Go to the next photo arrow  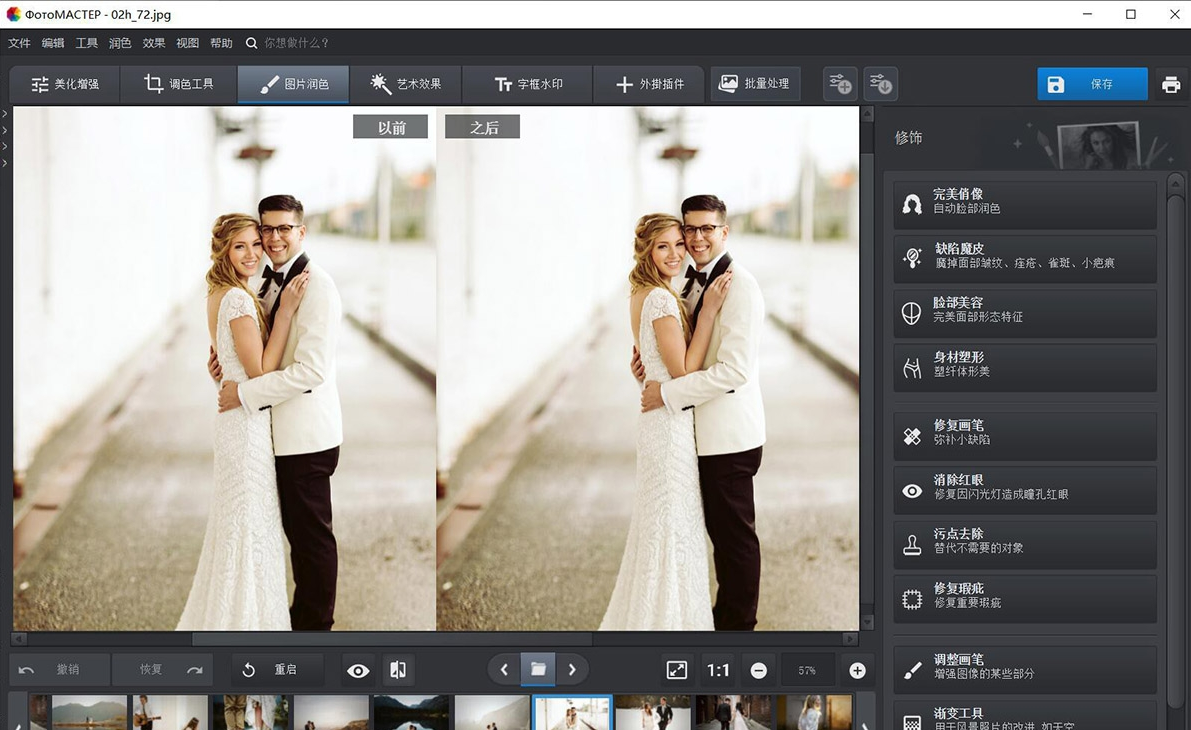572,670
